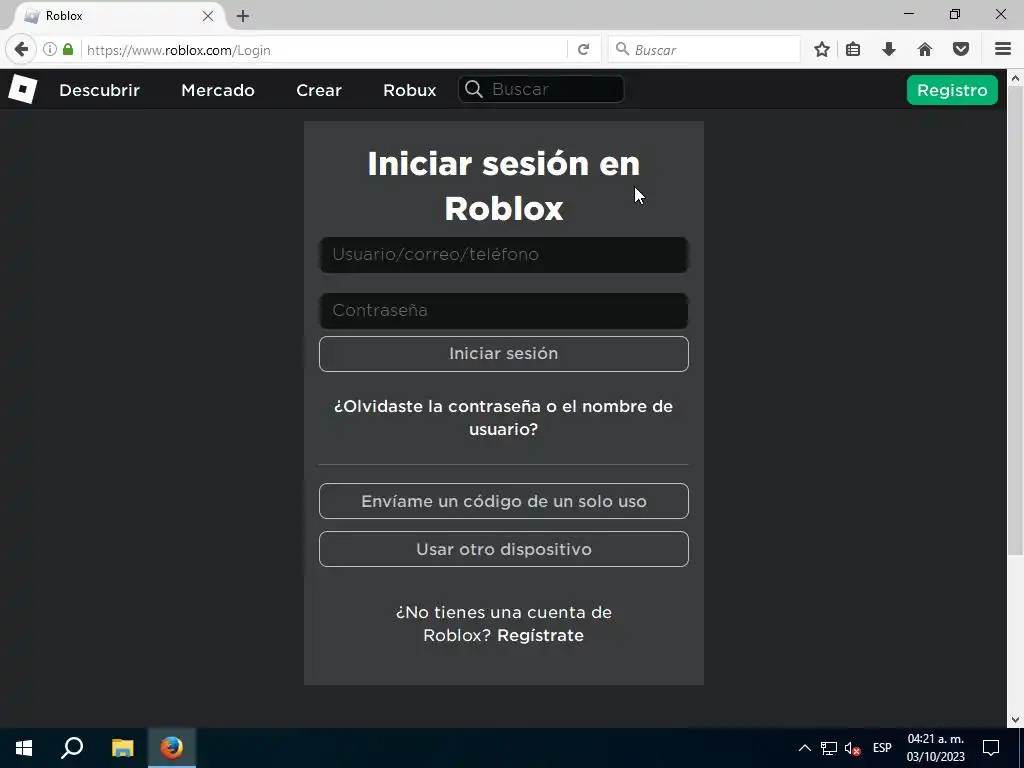Click the Pocket icon in toolbar
1024x768 pixels.
(961, 50)
